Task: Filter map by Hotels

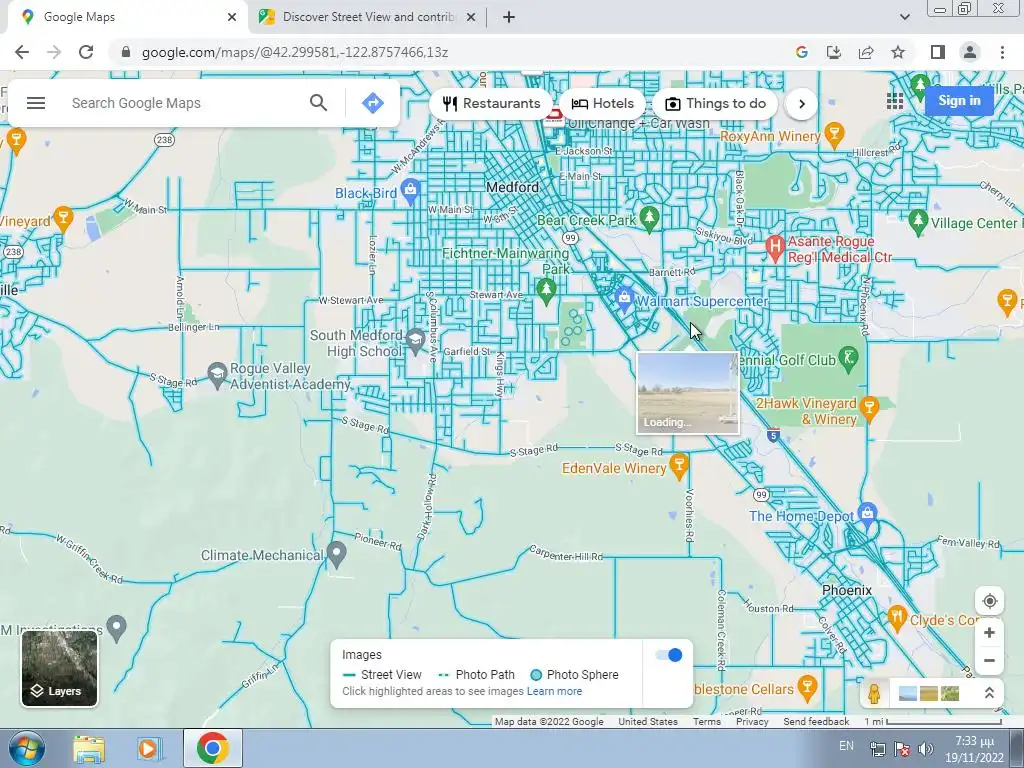Action: pos(602,103)
